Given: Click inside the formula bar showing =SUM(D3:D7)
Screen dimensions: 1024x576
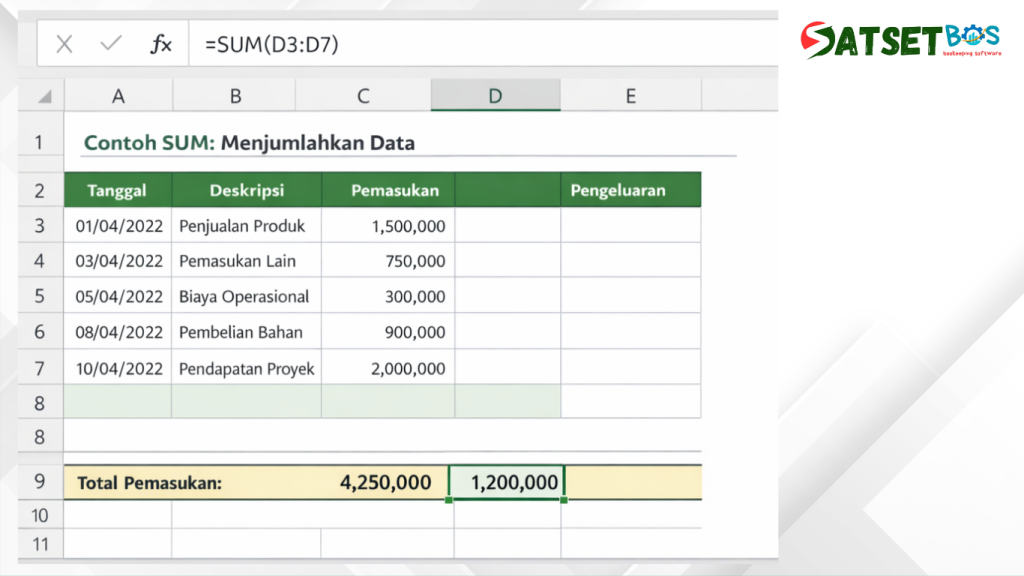Looking at the screenshot, I should (x=300, y=43).
